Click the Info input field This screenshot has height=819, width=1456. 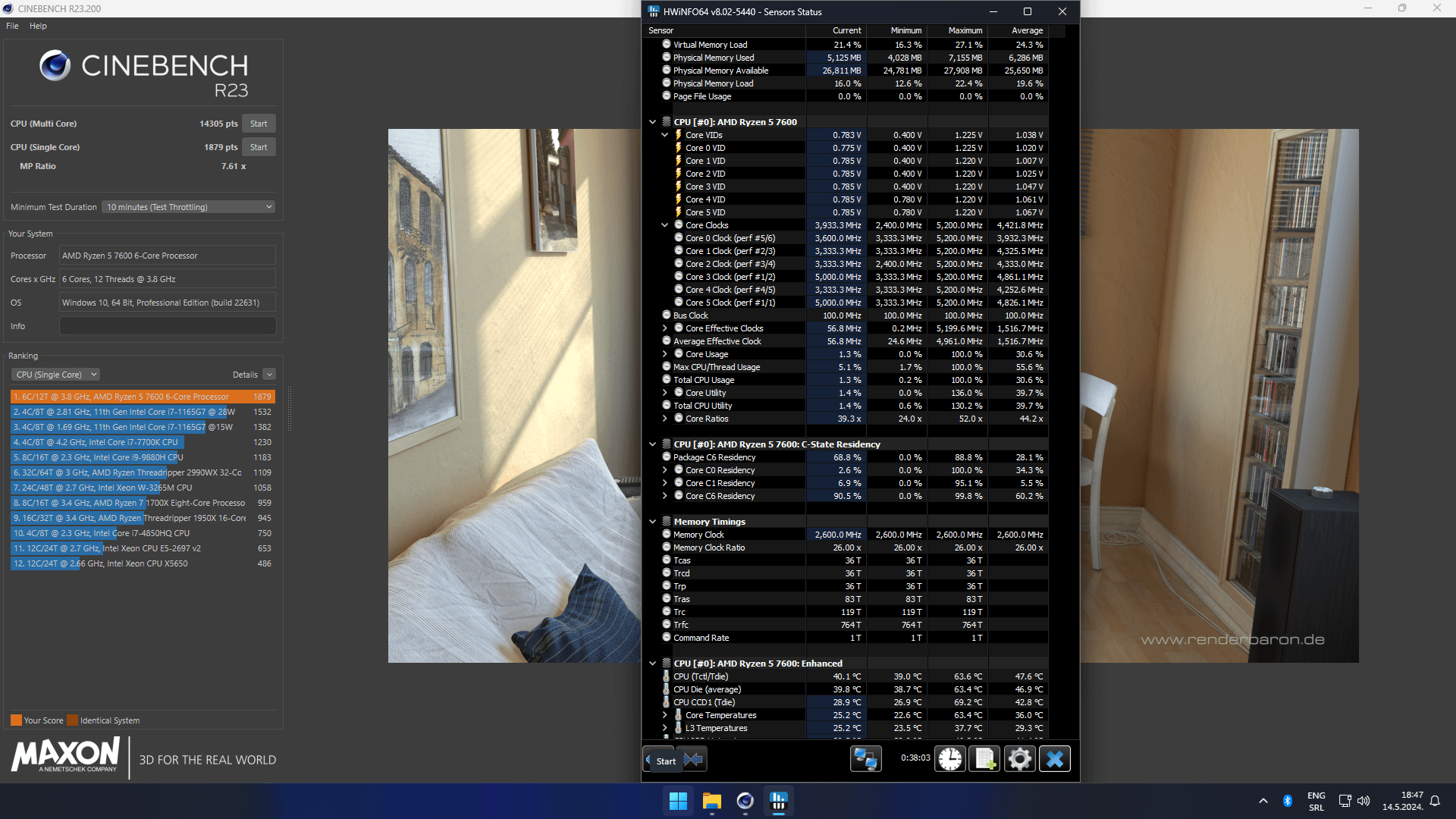tap(168, 326)
